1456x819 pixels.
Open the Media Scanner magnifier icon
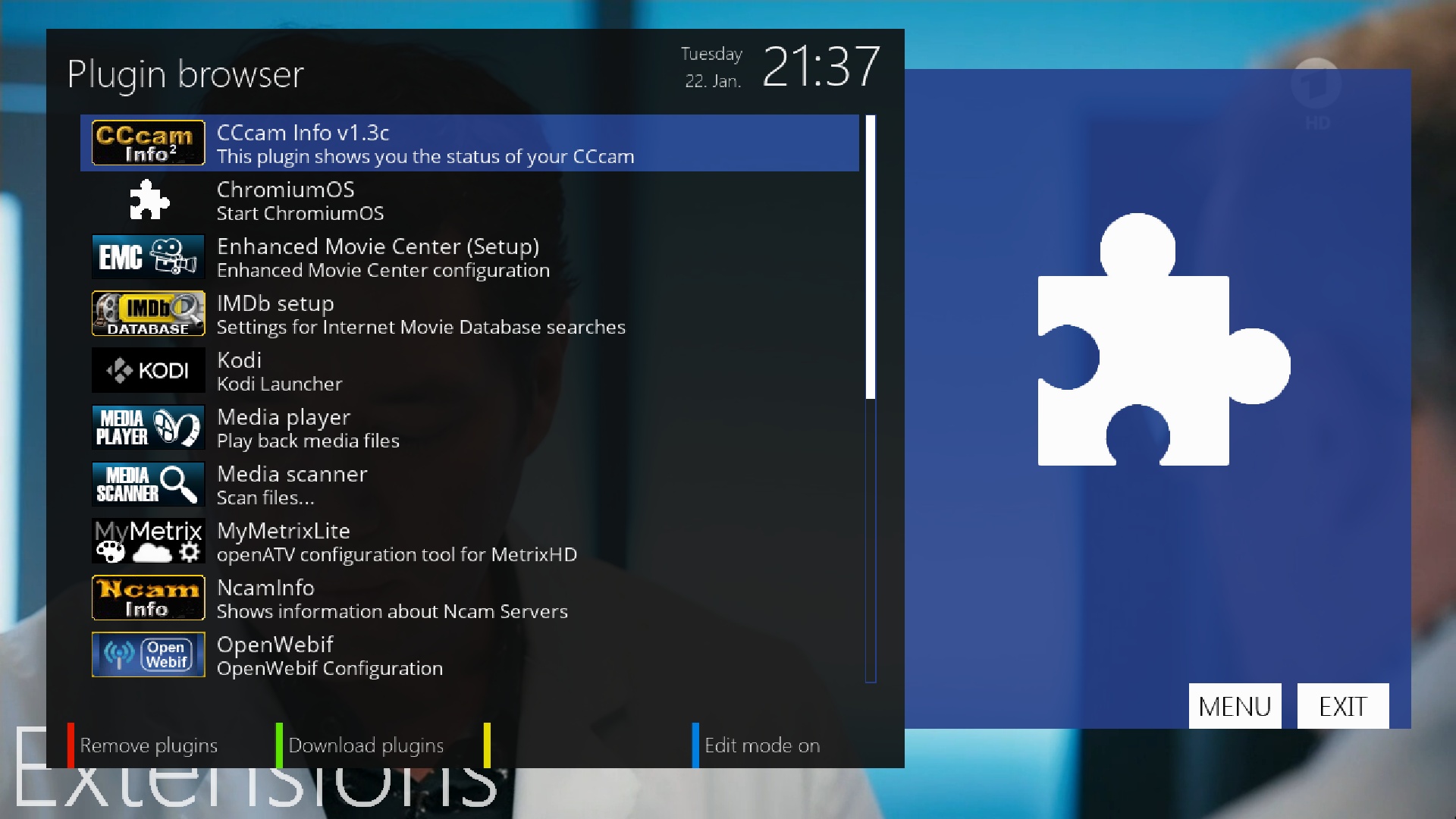(148, 484)
